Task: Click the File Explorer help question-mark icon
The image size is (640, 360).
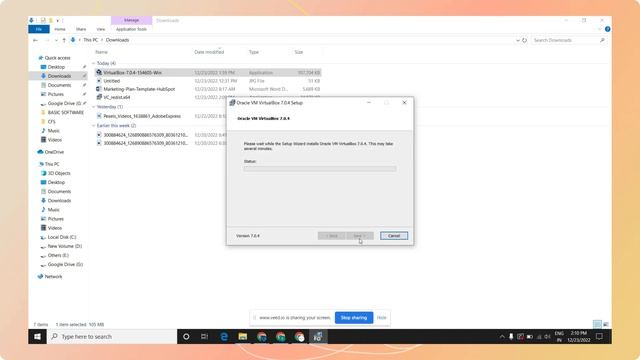Action: (607, 29)
